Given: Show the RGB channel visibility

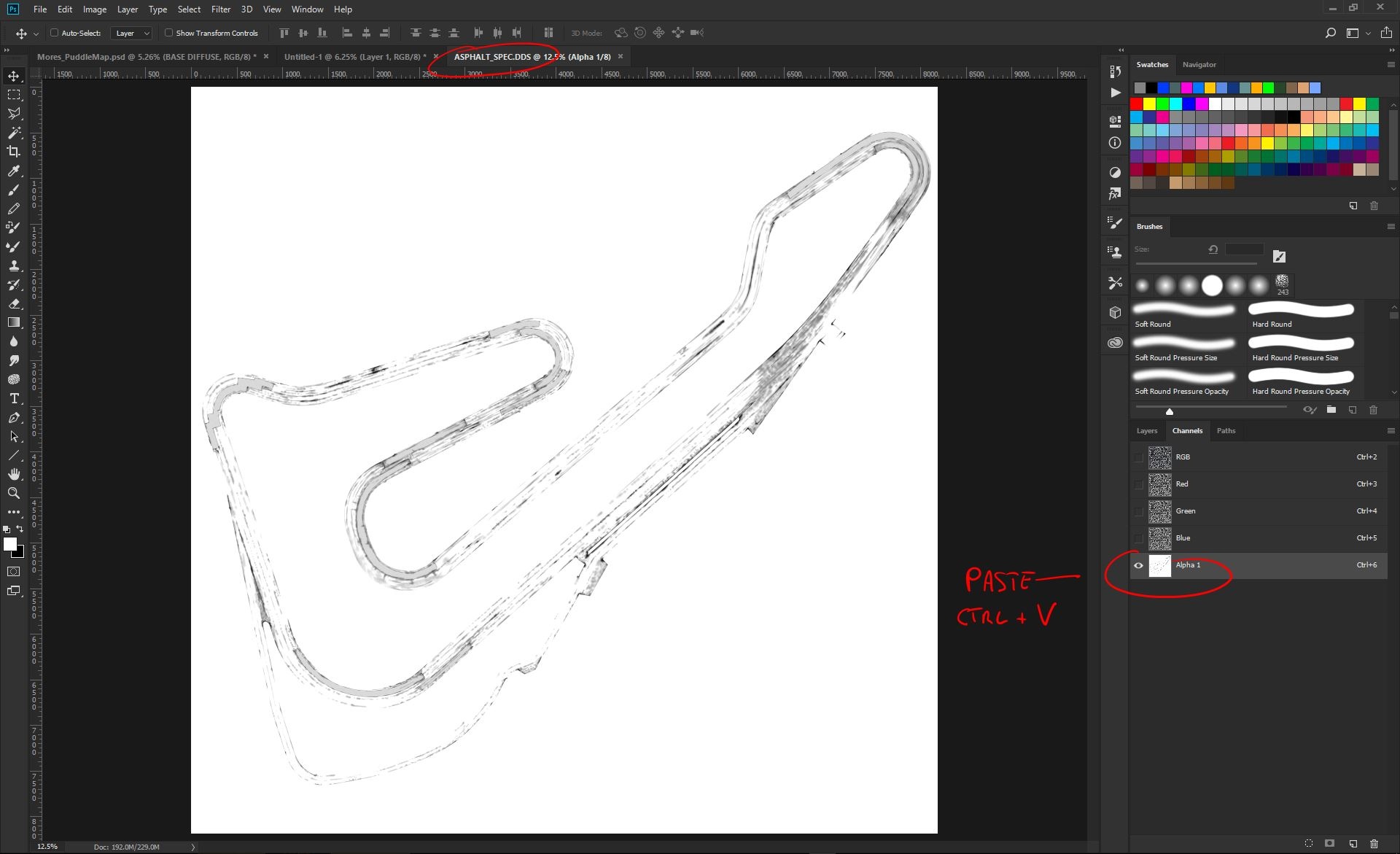Looking at the screenshot, I should pos(1138,457).
